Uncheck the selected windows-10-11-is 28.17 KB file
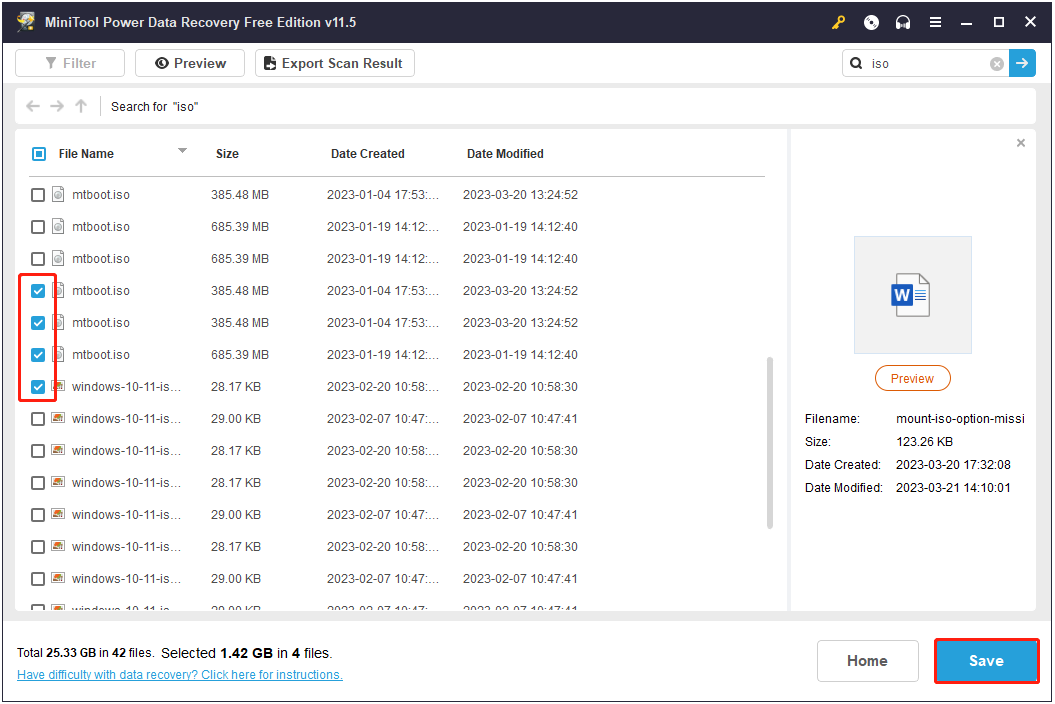Viewport: 1055px width, 704px height. point(38,387)
